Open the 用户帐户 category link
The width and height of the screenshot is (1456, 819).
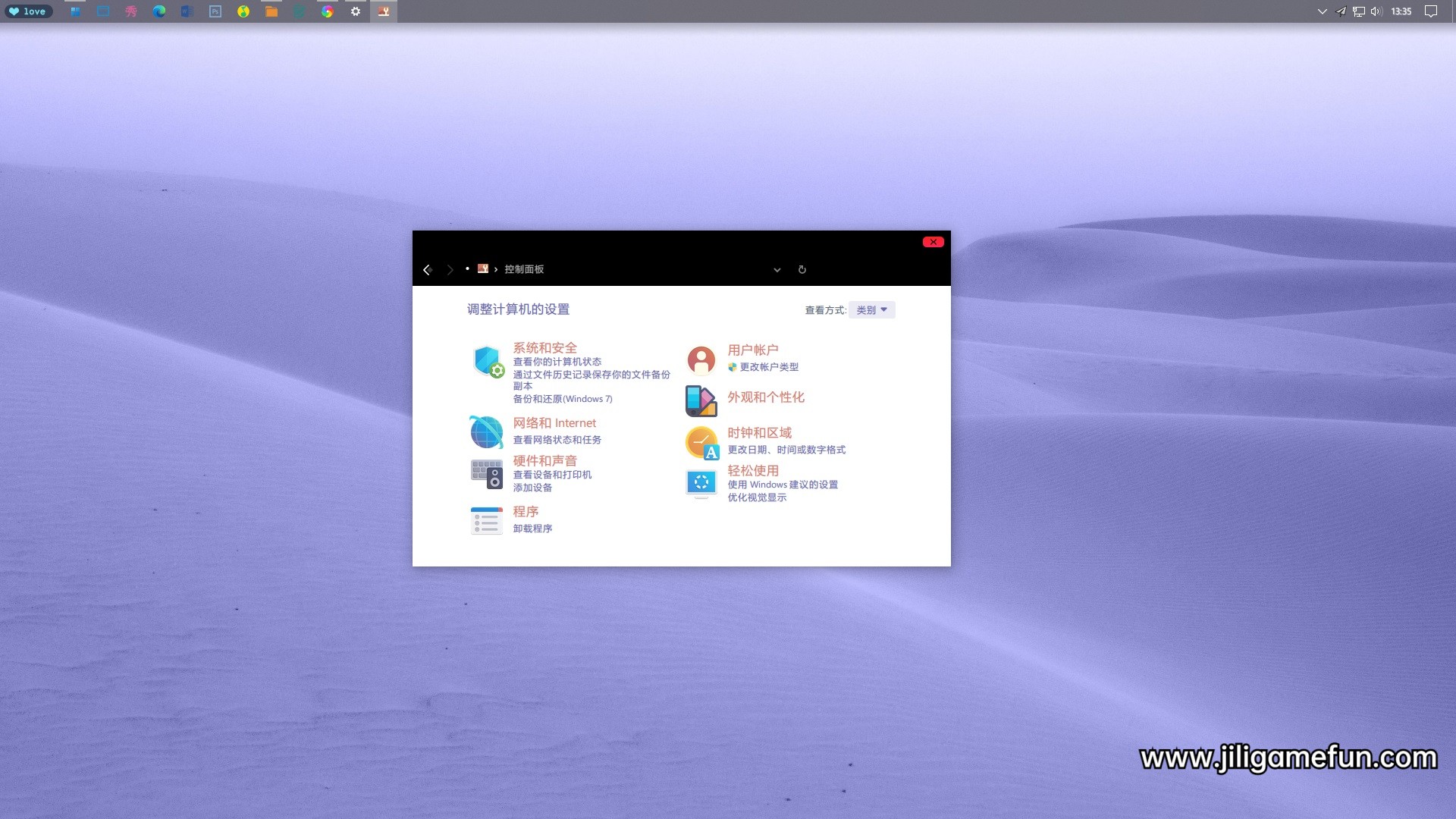[753, 350]
